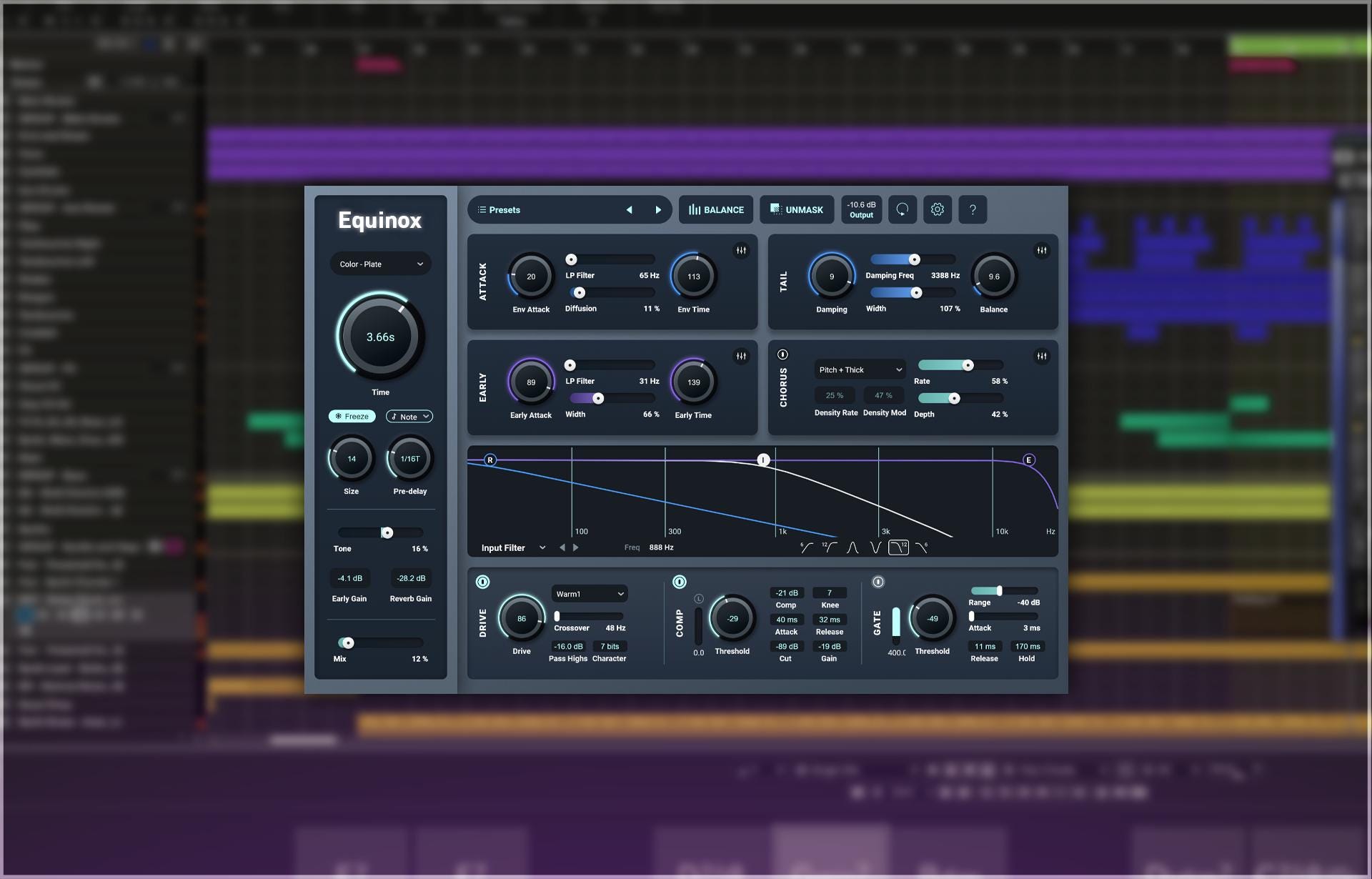The image size is (1372, 879).
Task: Select the 6 dB high-pass filter shape
Action: tap(807, 547)
